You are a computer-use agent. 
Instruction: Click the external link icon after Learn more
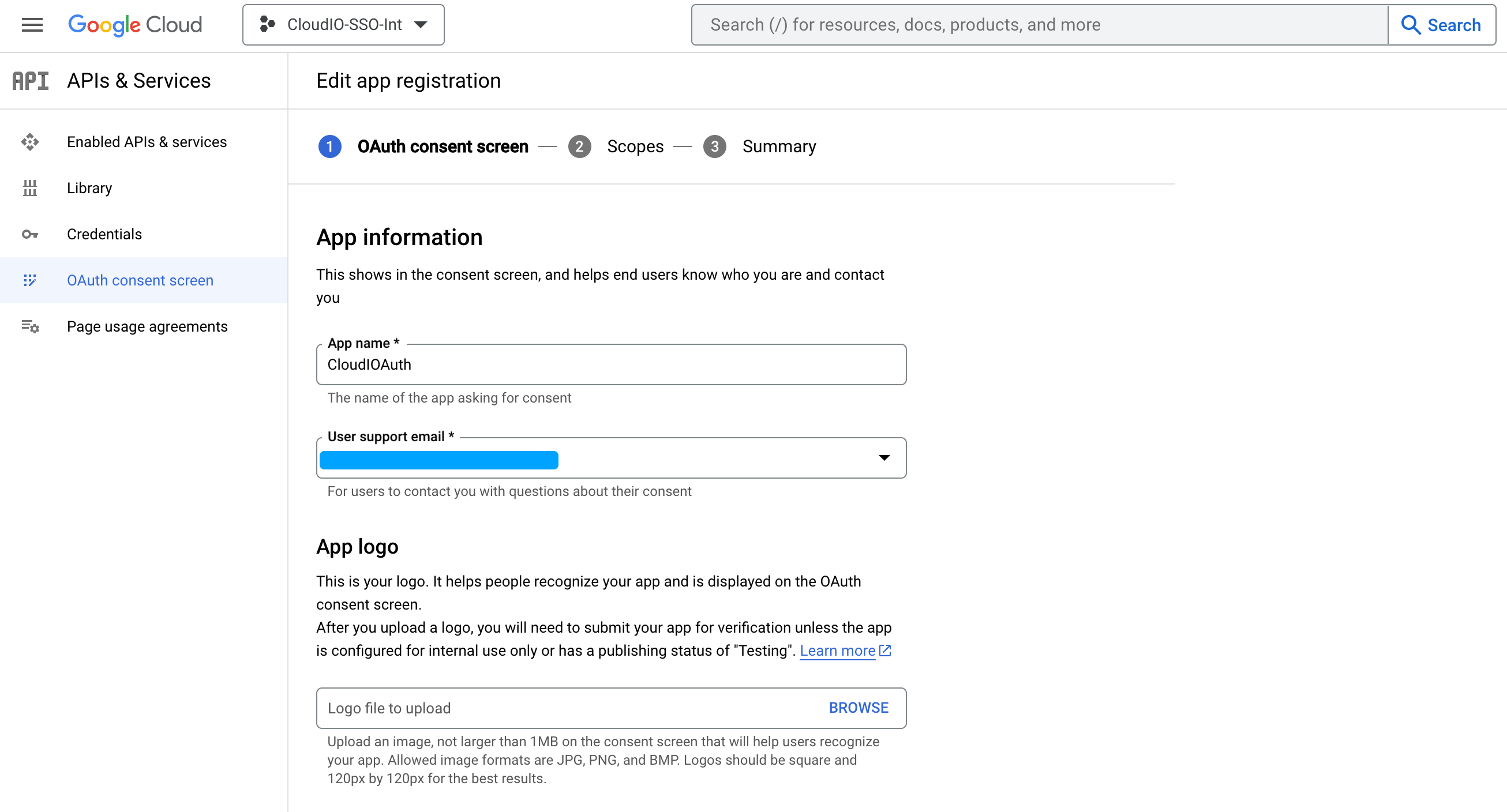pyautogui.click(x=886, y=651)
